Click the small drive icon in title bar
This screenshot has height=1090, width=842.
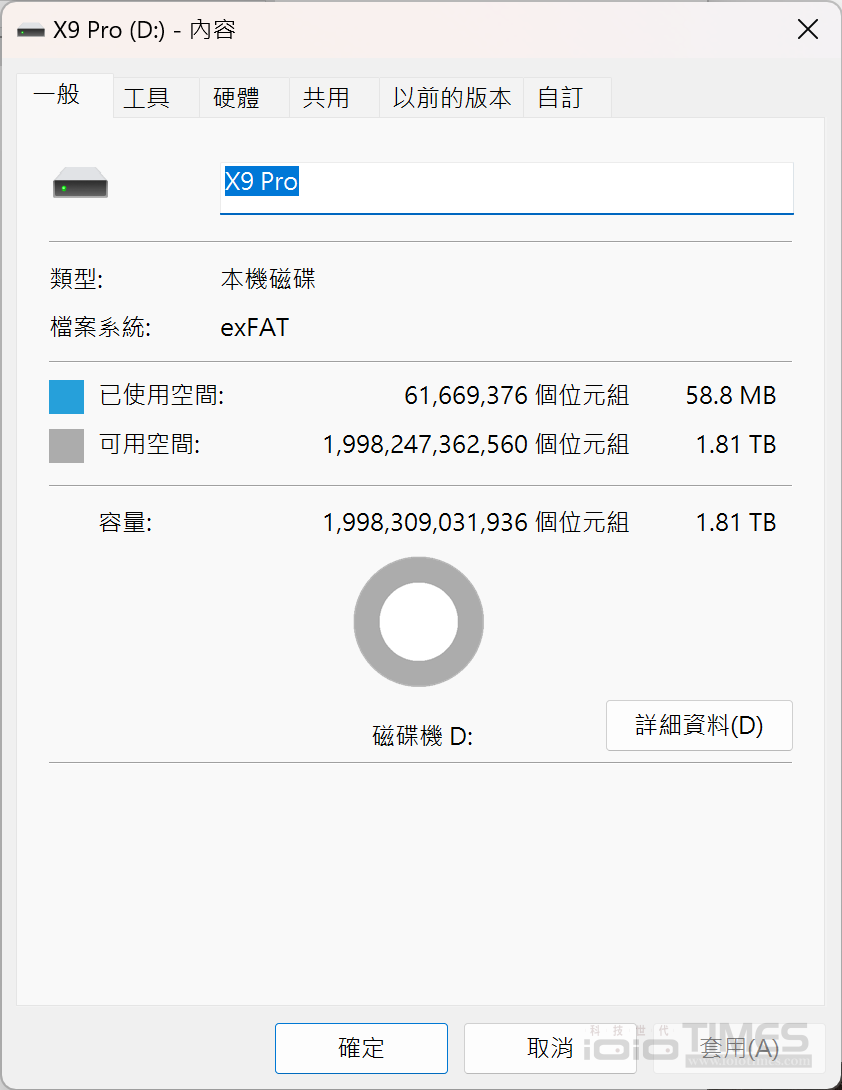pyautogui.click(x=31, y=30)
